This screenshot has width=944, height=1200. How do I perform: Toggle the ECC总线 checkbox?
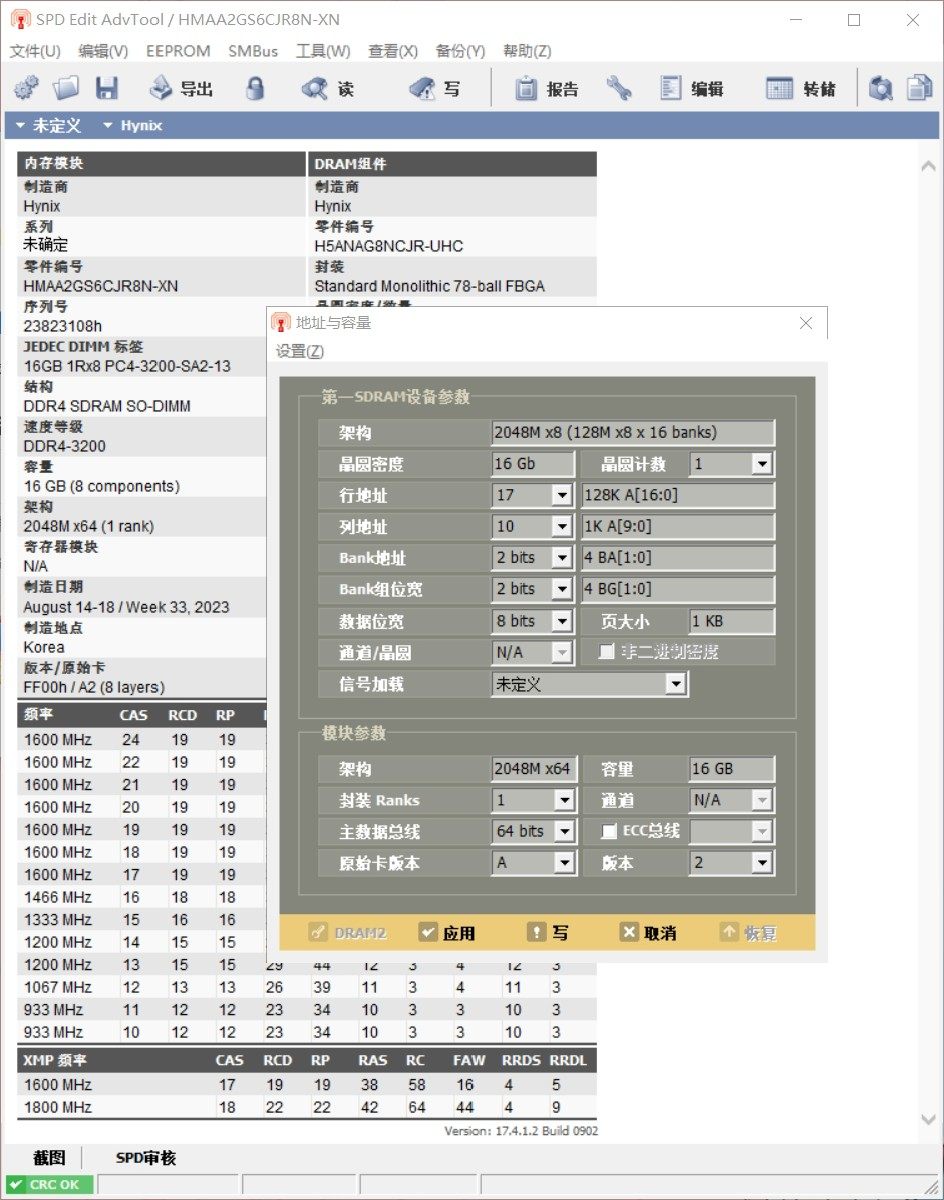coord(608,831)
